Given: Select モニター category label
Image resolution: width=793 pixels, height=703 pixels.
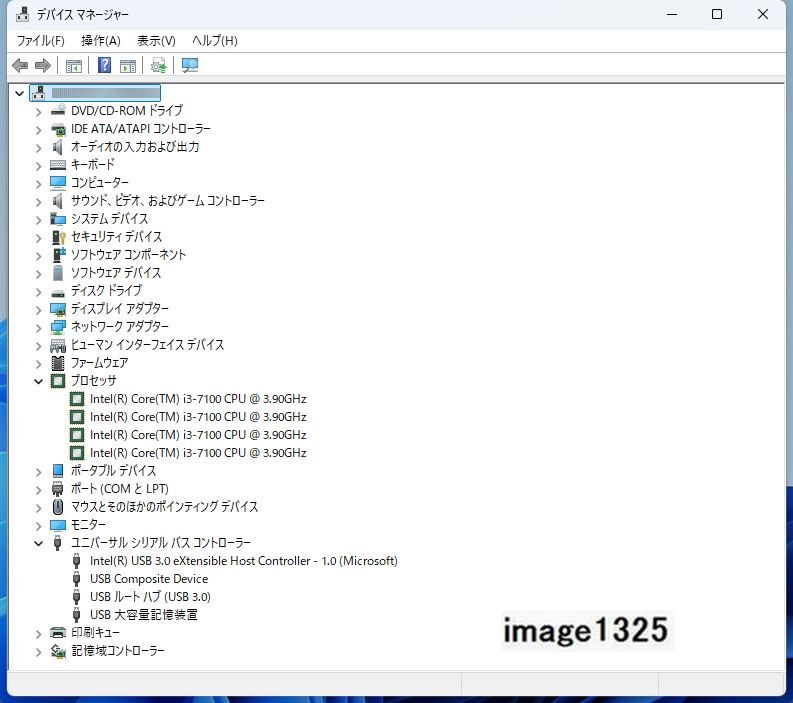Looking at the screenshot, I should coord(89,525).
